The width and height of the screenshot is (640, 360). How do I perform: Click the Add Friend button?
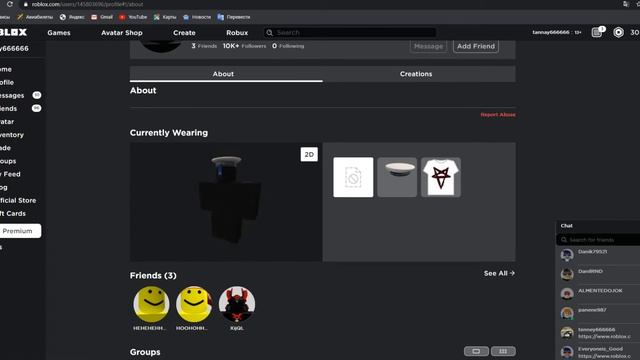click(476, 46)
